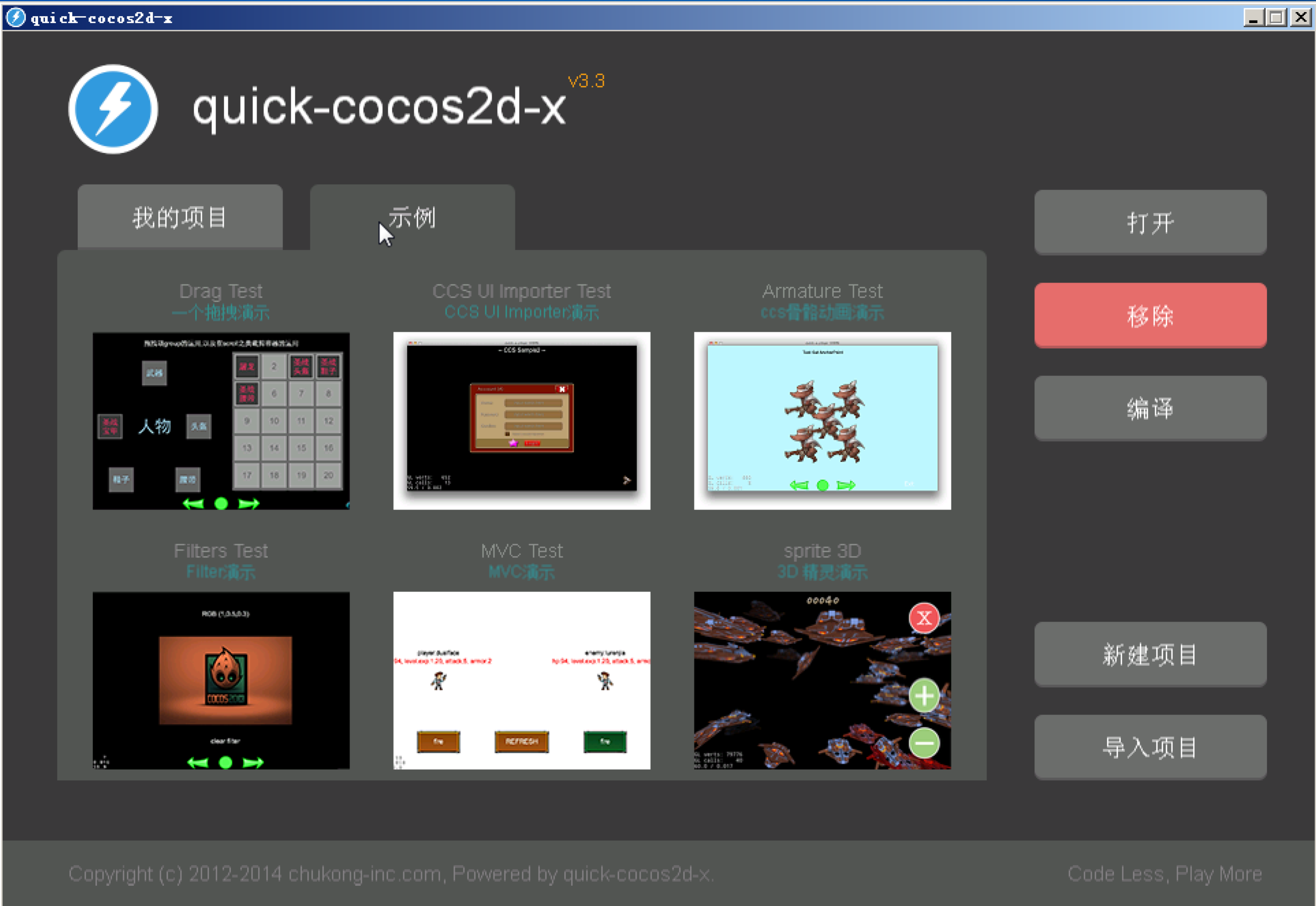Open the MVC Test thumbnail

click(x=522, y=681)
